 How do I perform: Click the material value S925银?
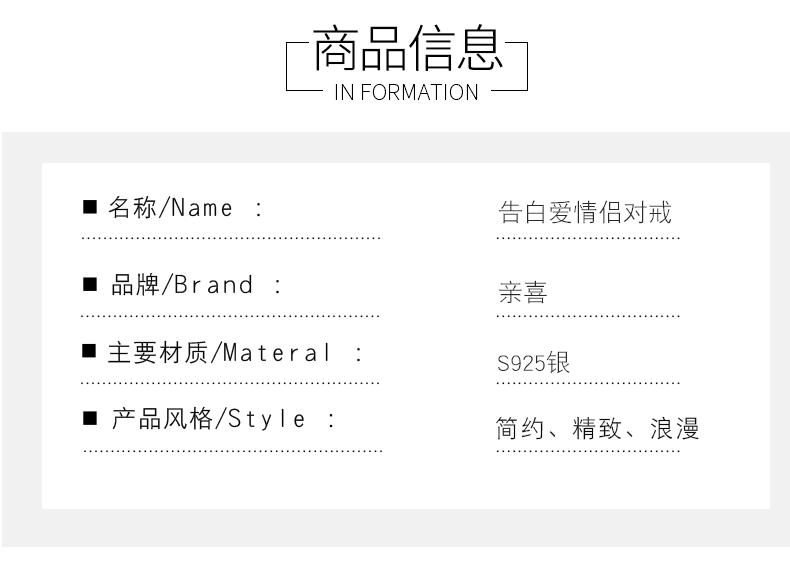[x=533, y=362]
